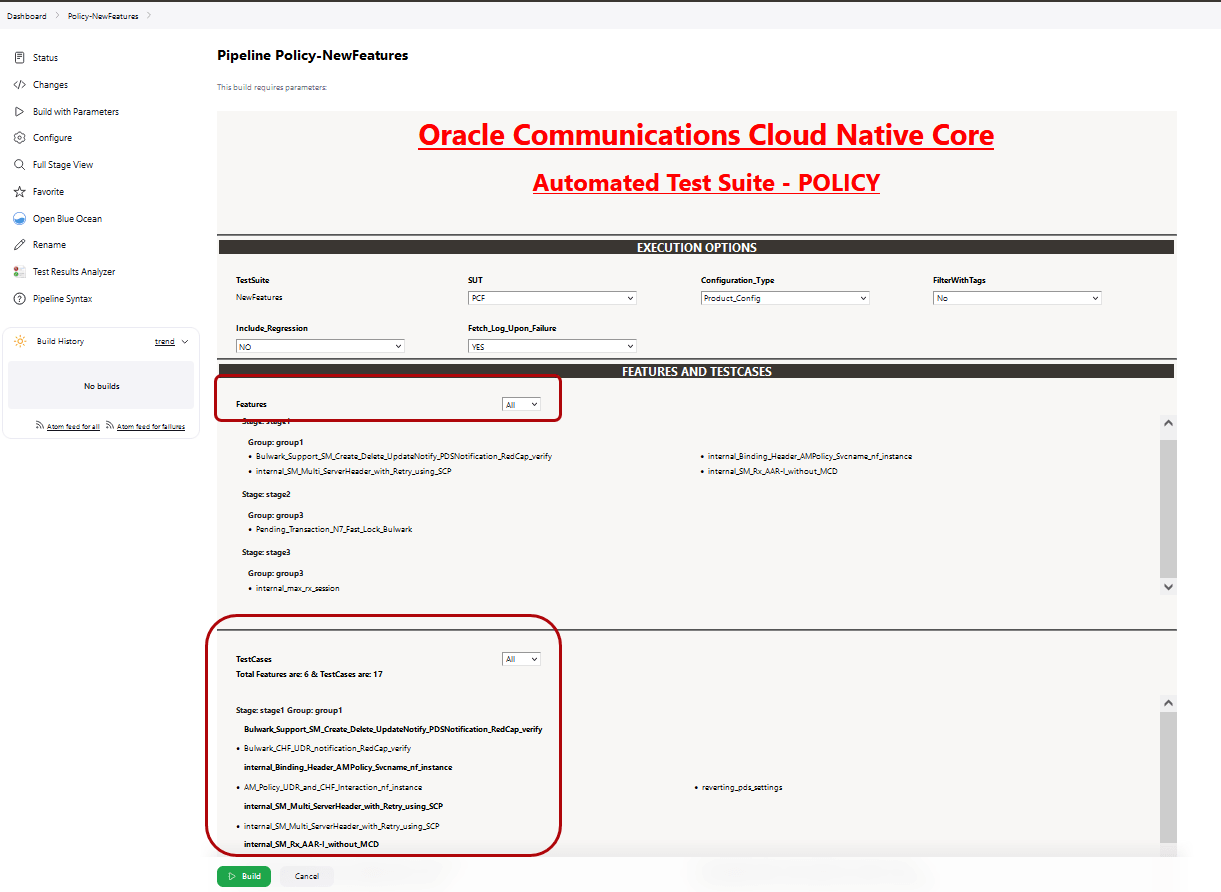The width and height of the screenshot is (1221, 892).
Task: Click the Full Stage View magnifier icon
Action: (19, 165)
